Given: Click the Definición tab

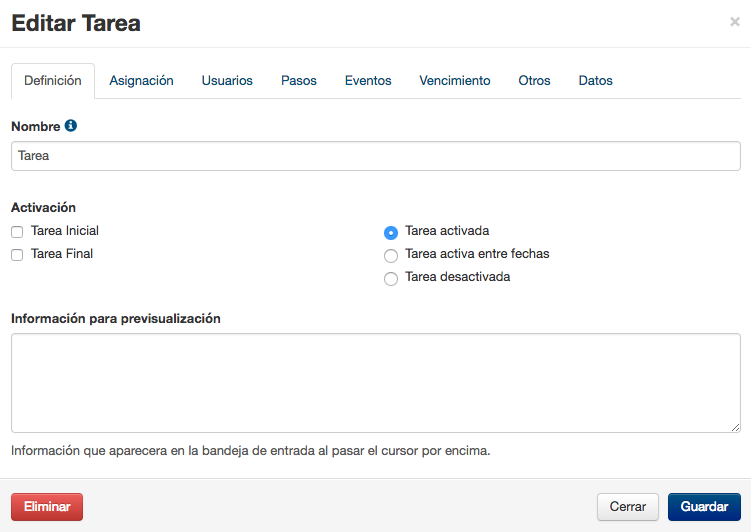Looking at the screenshot, I should [x=53, y=80].
